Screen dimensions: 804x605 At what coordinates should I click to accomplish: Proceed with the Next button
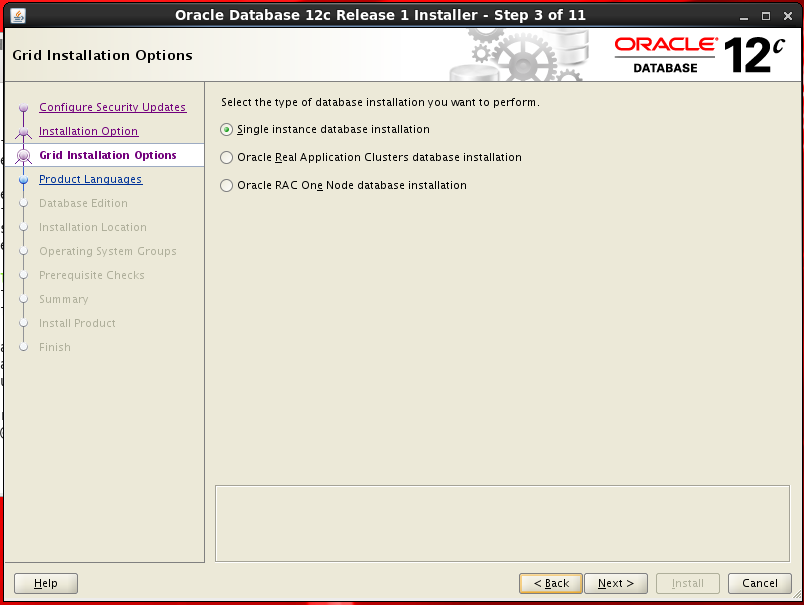[x=616, y=583]
